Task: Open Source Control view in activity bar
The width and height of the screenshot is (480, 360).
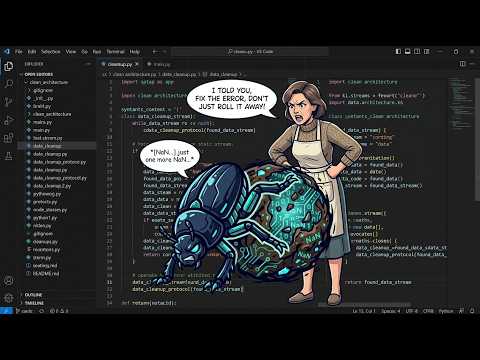Action: (x=9, y=102)
